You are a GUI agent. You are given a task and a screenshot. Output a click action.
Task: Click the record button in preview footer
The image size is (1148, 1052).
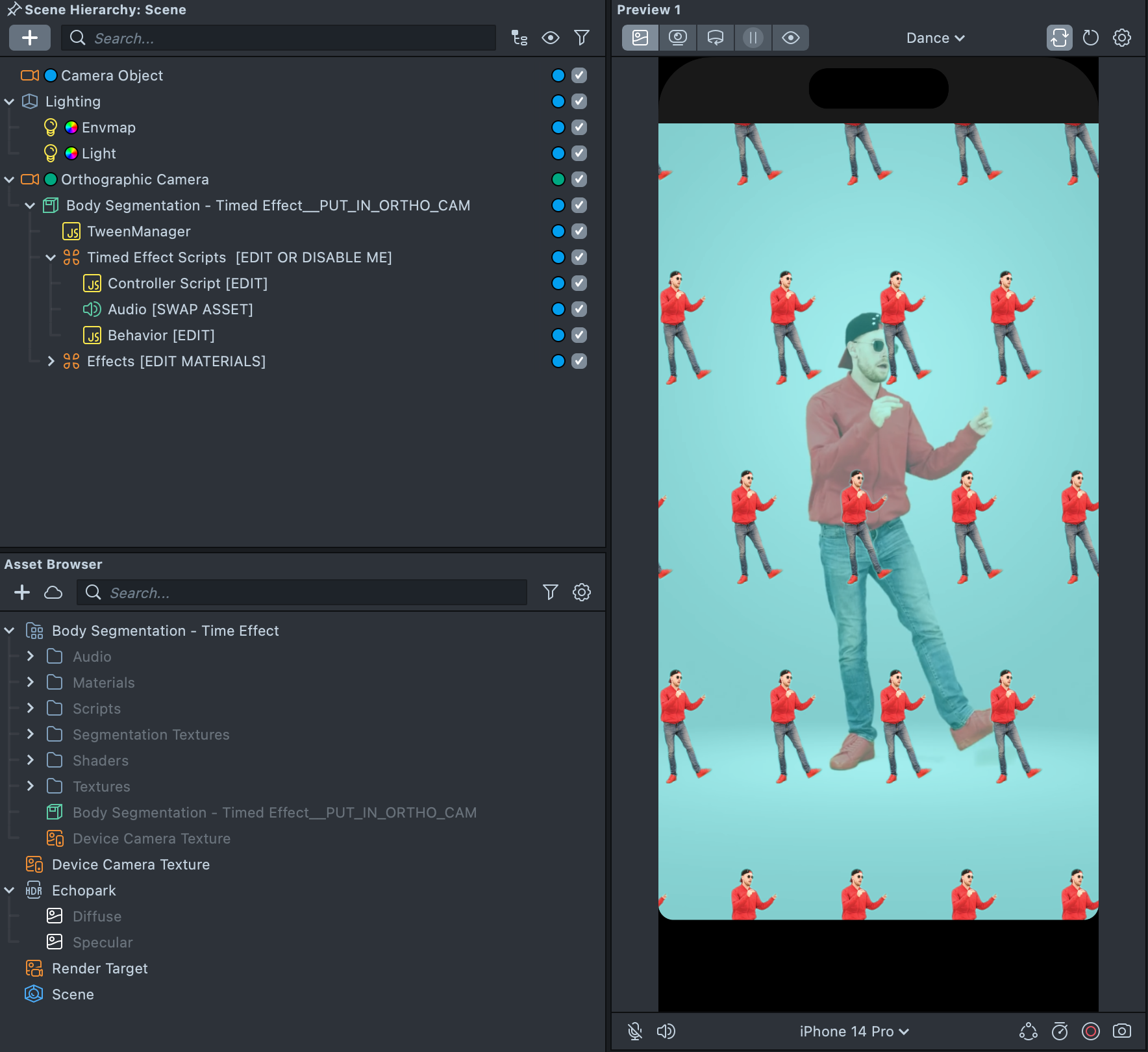pos(1091,1031)
